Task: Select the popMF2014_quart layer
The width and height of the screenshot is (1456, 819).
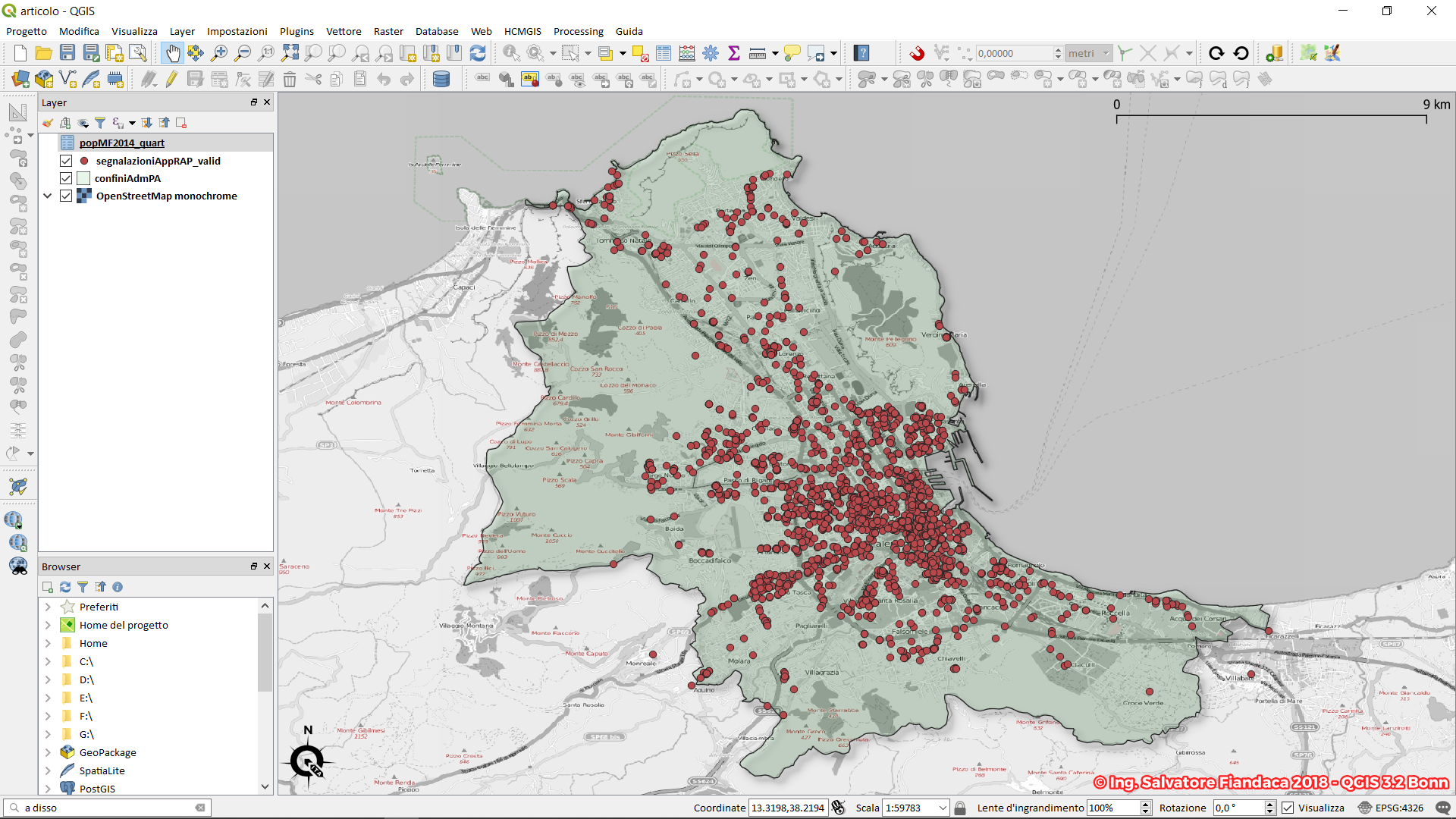Action: coord(121,143)
